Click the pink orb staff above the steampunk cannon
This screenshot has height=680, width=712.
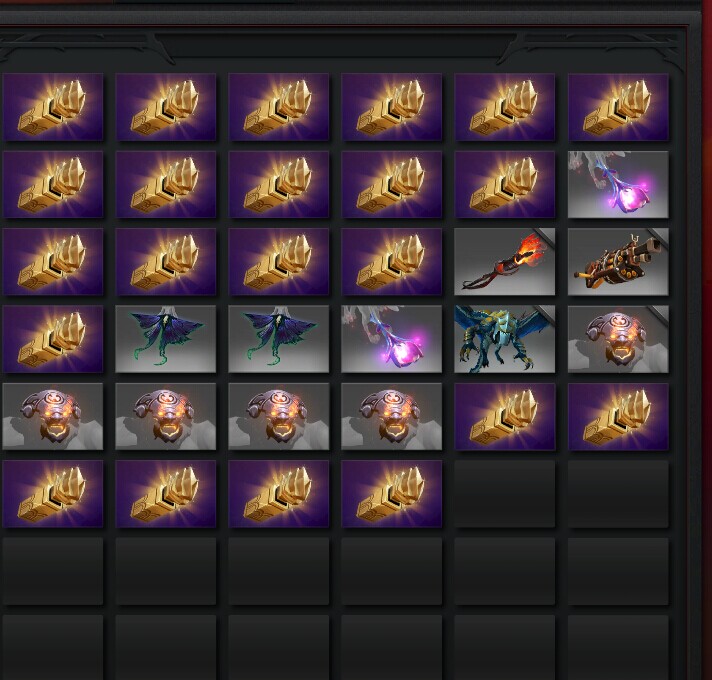coord(618,185)
